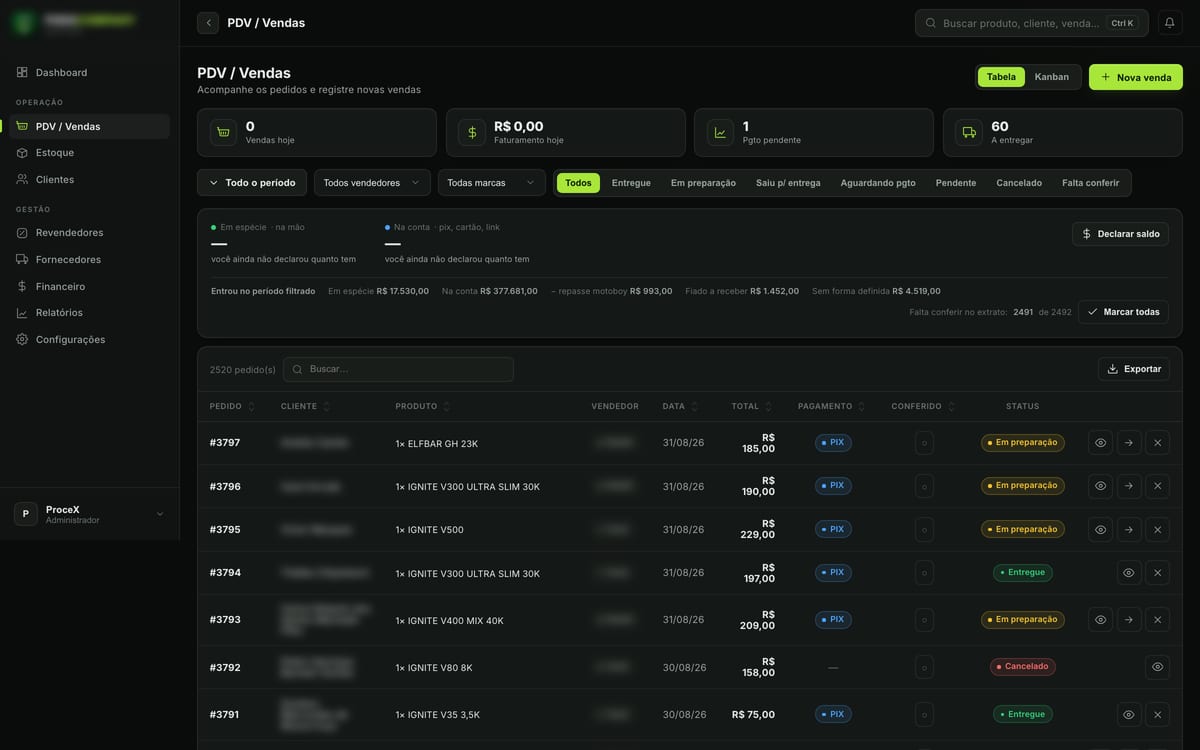
Task: Toggle conferido checkbox for order #3795
Action: click(924, 530)
